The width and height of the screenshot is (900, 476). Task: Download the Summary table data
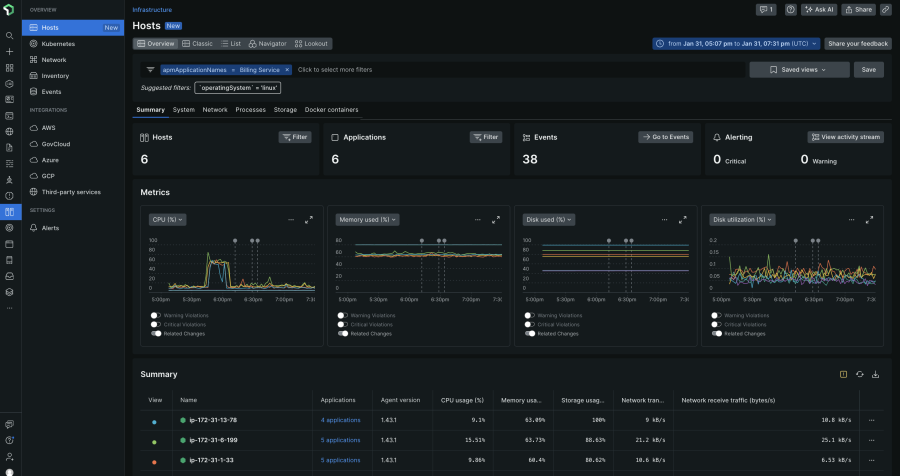click(x=876, y=374)
